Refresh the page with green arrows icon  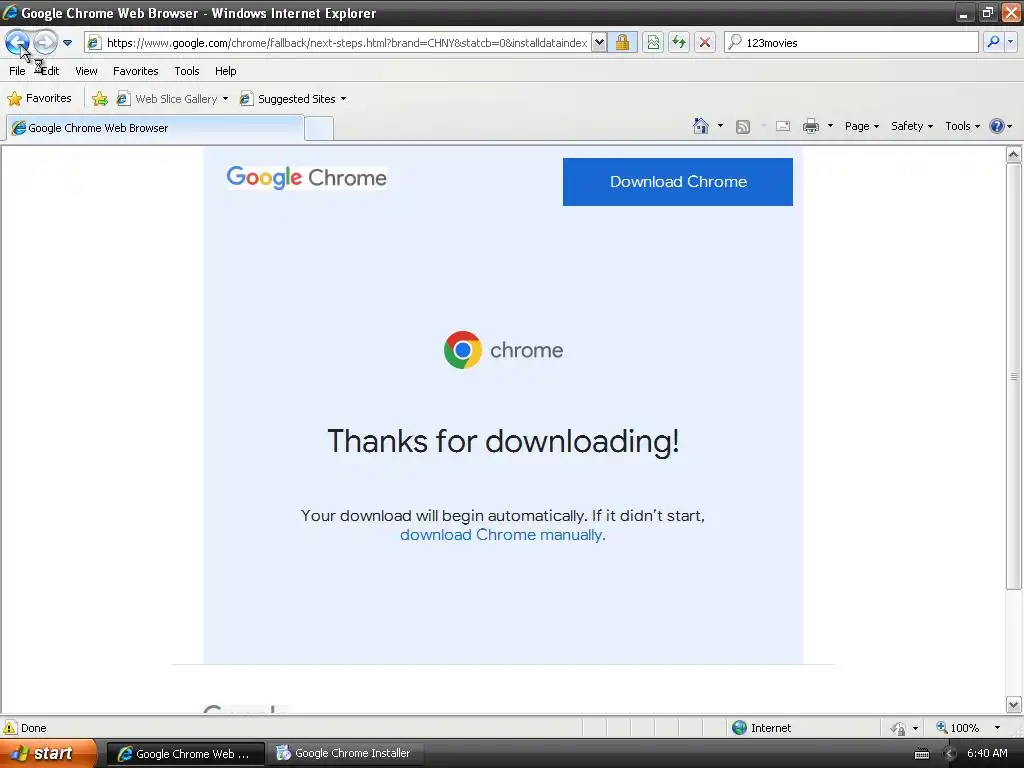[679, 43]
